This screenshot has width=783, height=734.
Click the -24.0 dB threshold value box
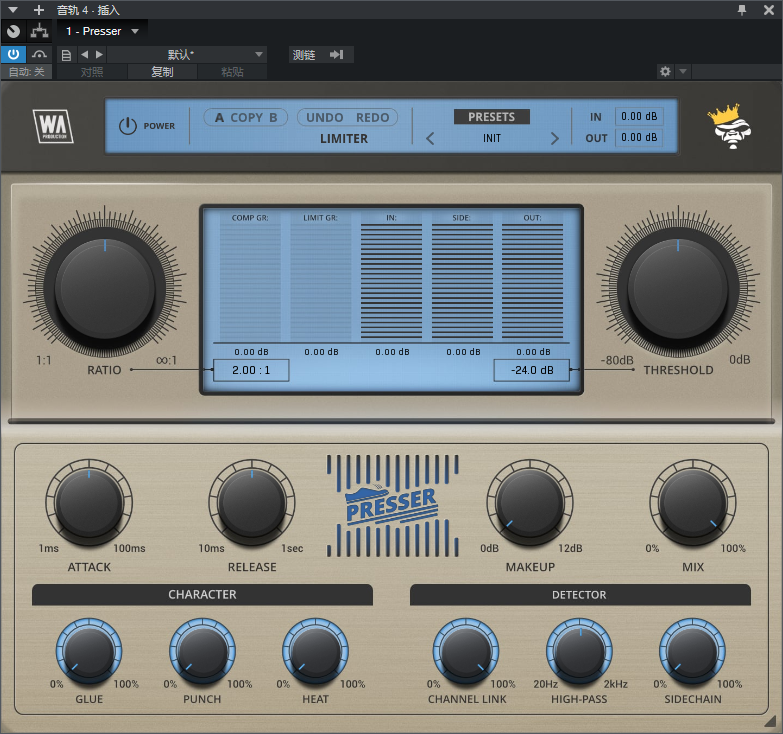pyautogui.click(x=532, y=370)
